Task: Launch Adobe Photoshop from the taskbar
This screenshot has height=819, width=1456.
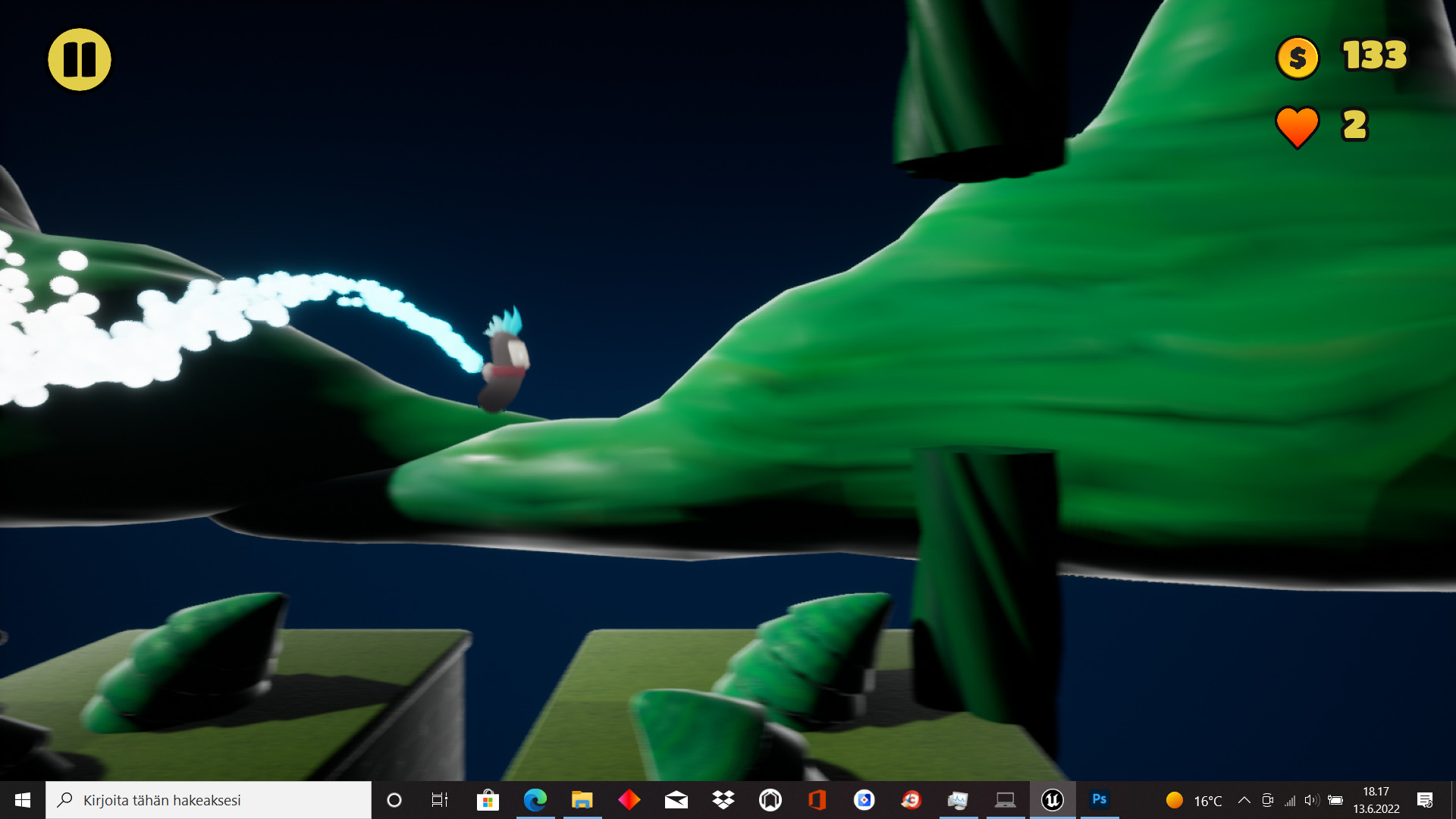Action: coord(1100,800)
